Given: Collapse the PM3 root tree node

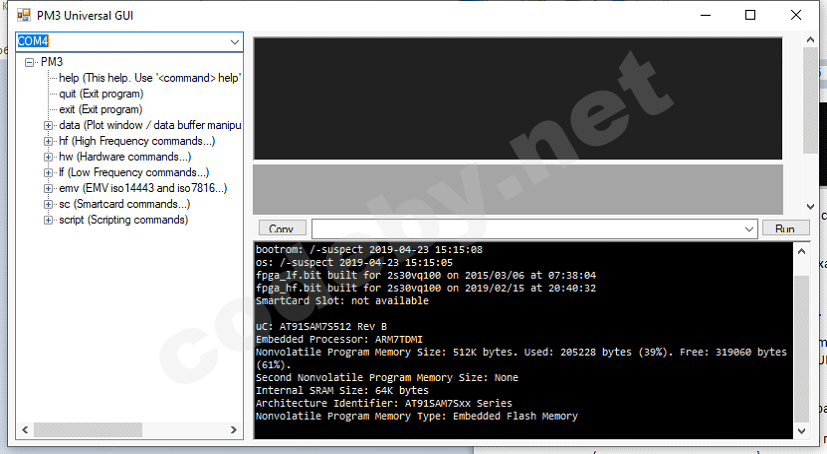Looking at the screenshot, I should 30,62.
